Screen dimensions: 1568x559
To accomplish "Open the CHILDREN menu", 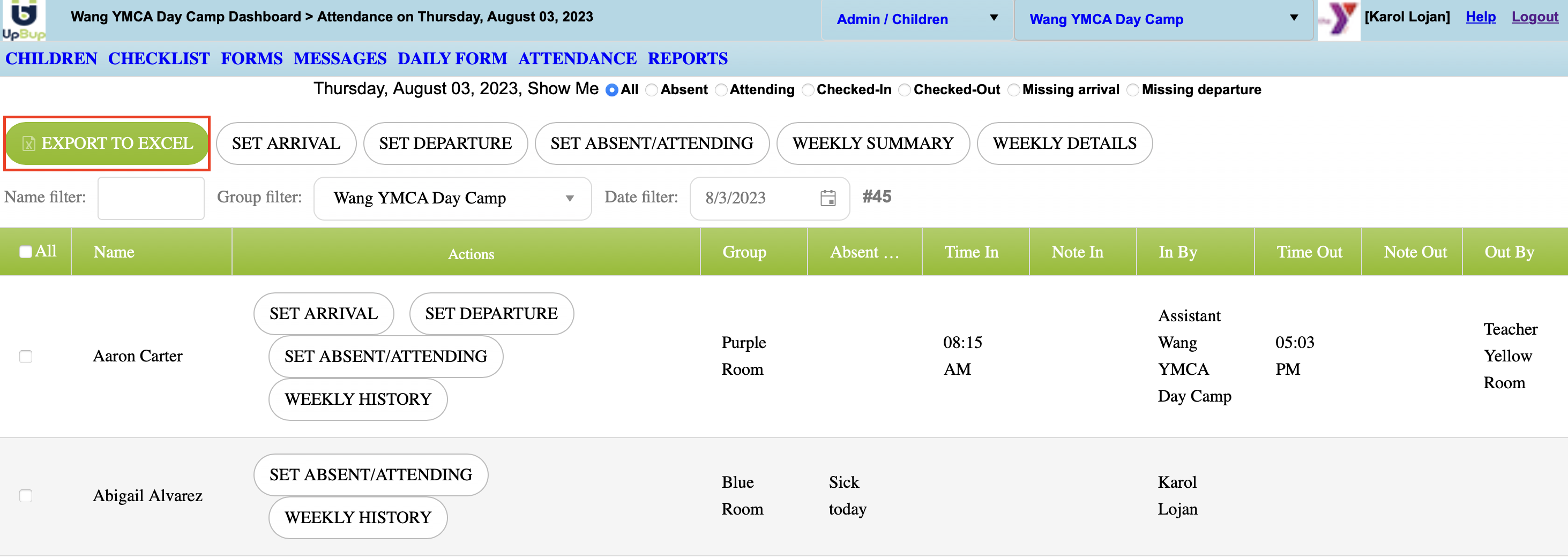I will pos(51,58).
